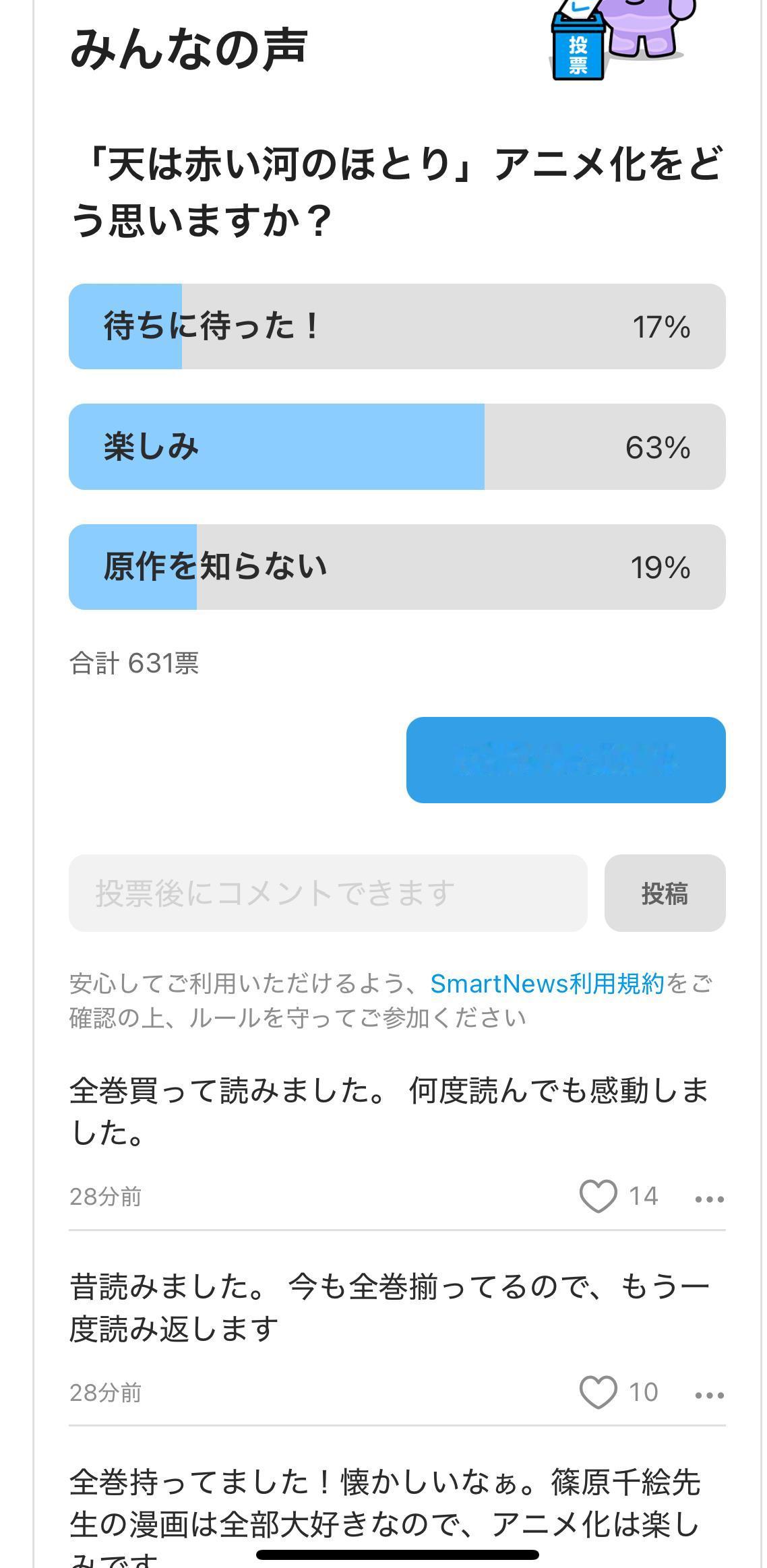Like the 全巻買って読みました comment

598,1196
